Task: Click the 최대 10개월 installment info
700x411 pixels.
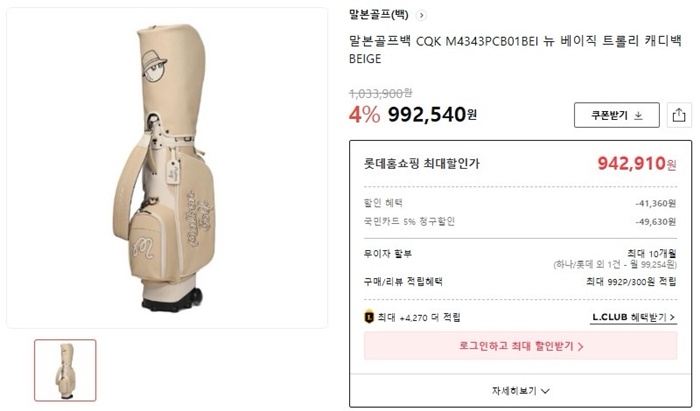Action: 651,253
